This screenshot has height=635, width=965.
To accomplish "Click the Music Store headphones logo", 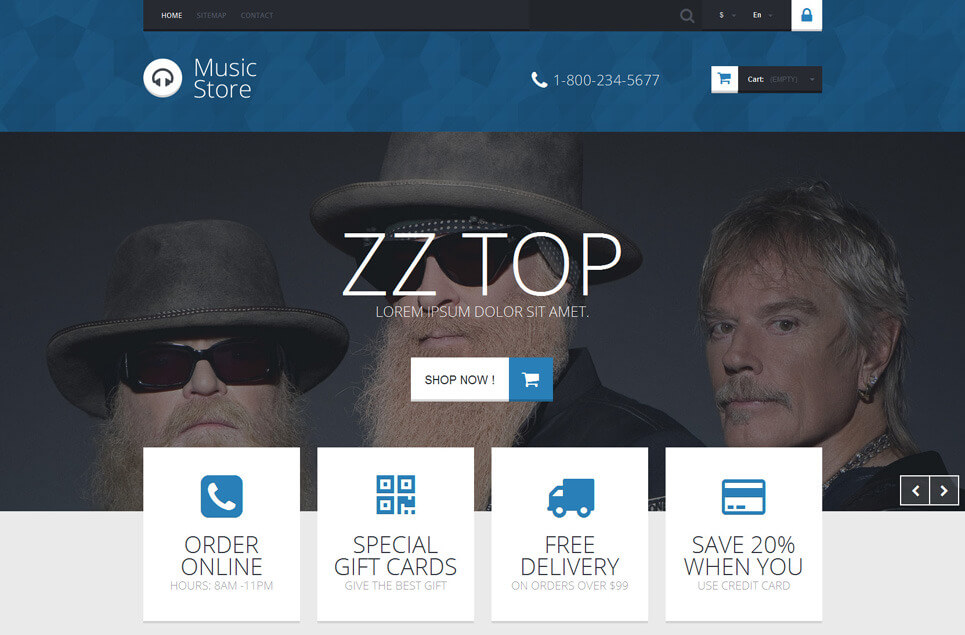I will 162,78.
